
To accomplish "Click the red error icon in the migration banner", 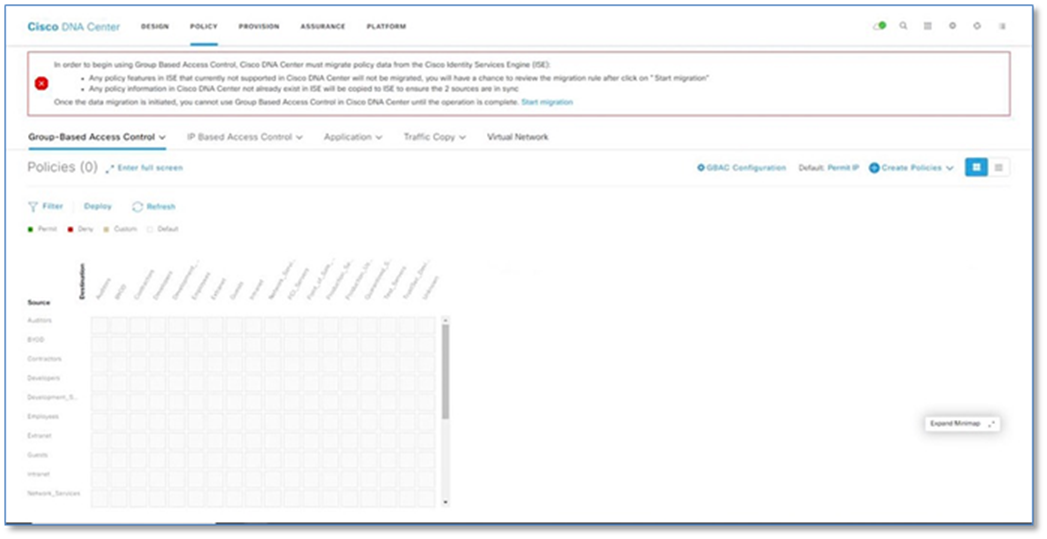I will [x=41, y=83].
